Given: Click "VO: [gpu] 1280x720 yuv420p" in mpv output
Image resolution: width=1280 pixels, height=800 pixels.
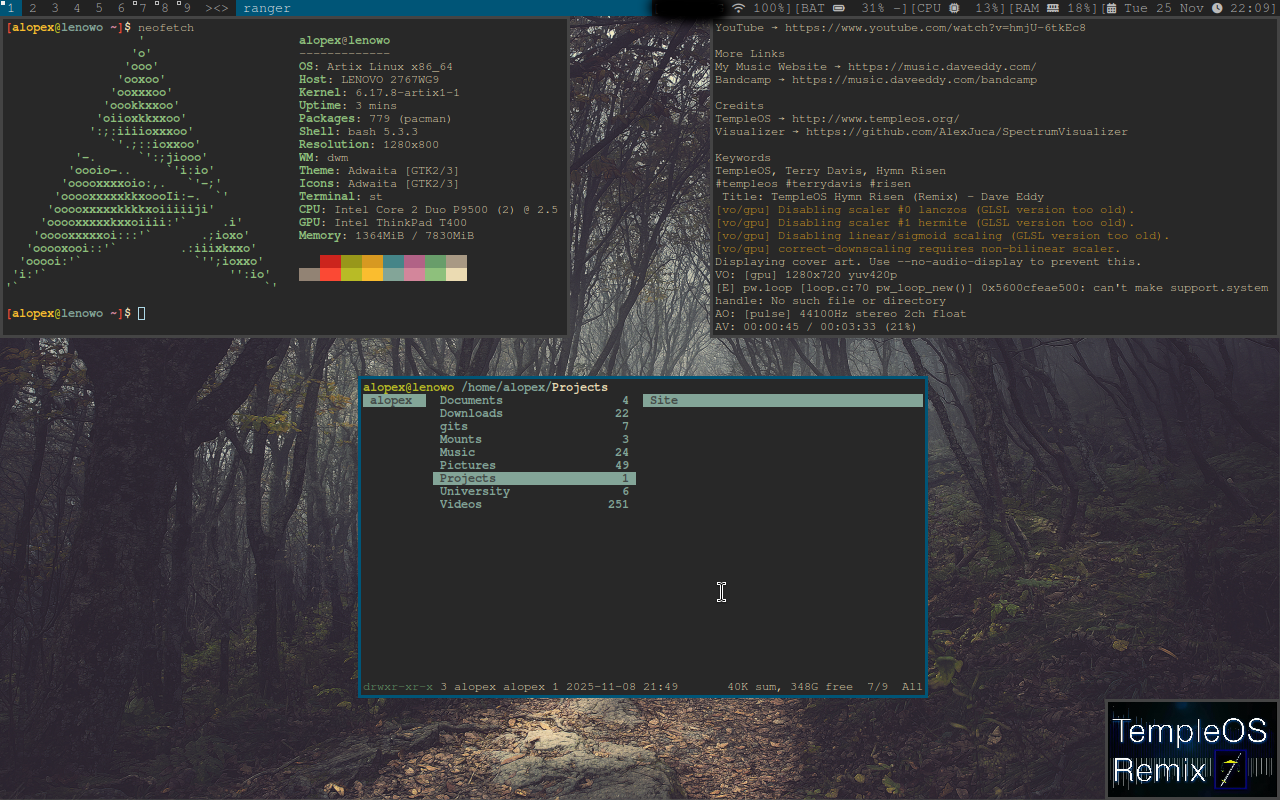Looking at the screenshot, I should tap(806, 275).
